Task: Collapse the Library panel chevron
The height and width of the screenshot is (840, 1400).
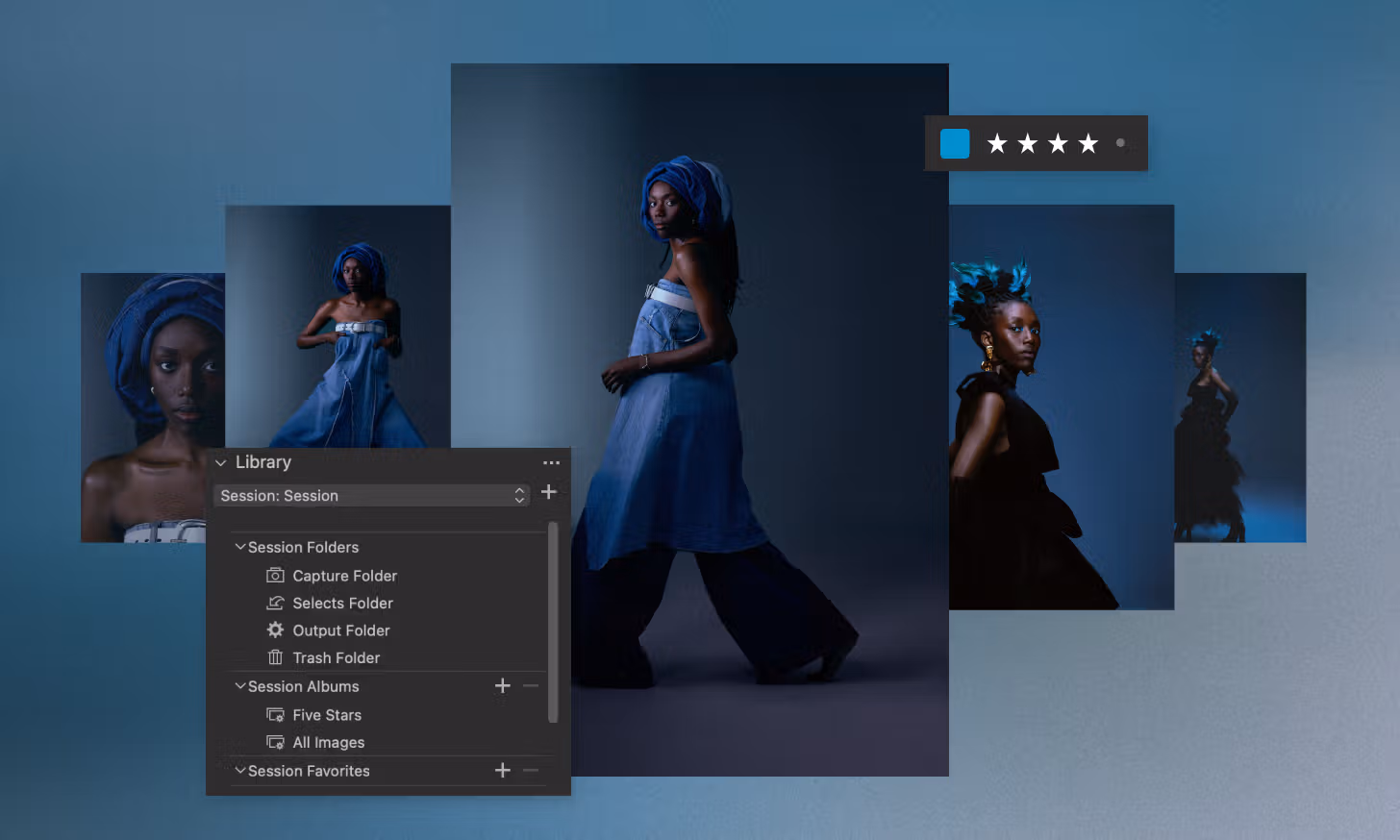Action: [221, 463]
